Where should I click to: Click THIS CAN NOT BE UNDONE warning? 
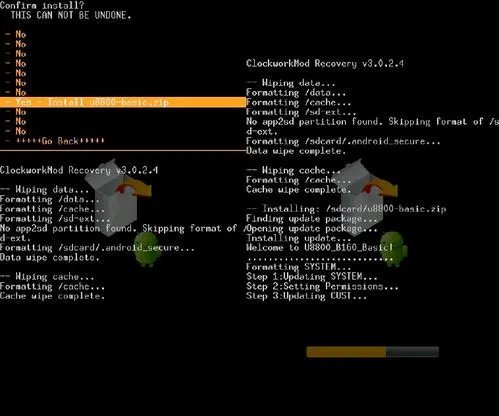pyautogui.click(x=71, y=15)
